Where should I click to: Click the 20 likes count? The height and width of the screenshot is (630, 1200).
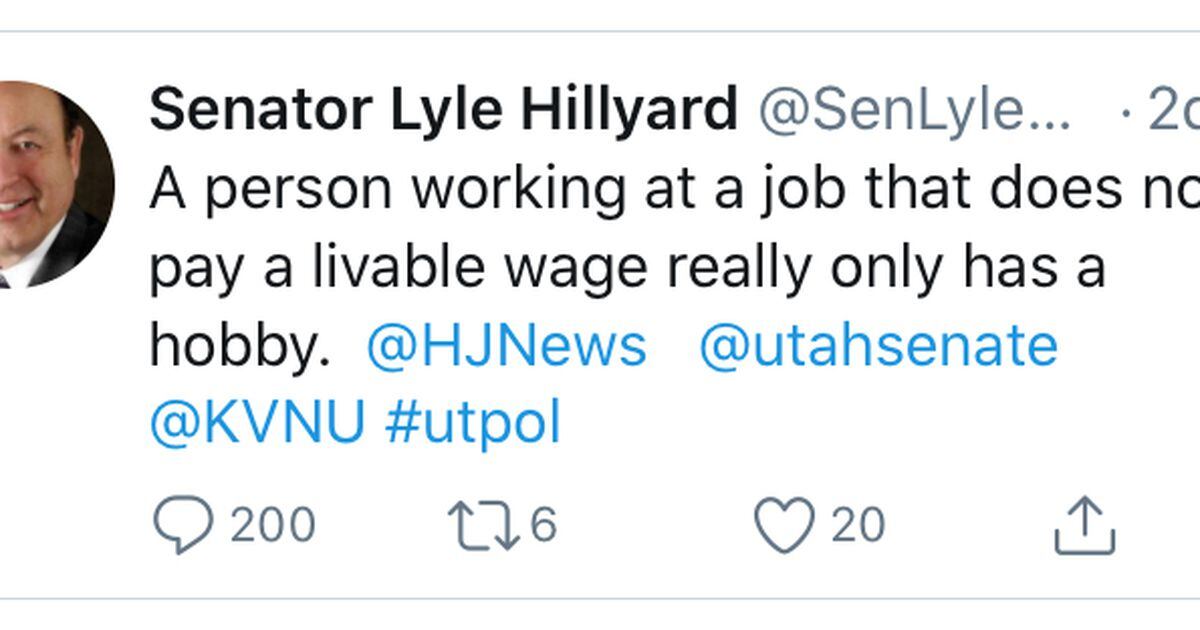pos(858,525)
